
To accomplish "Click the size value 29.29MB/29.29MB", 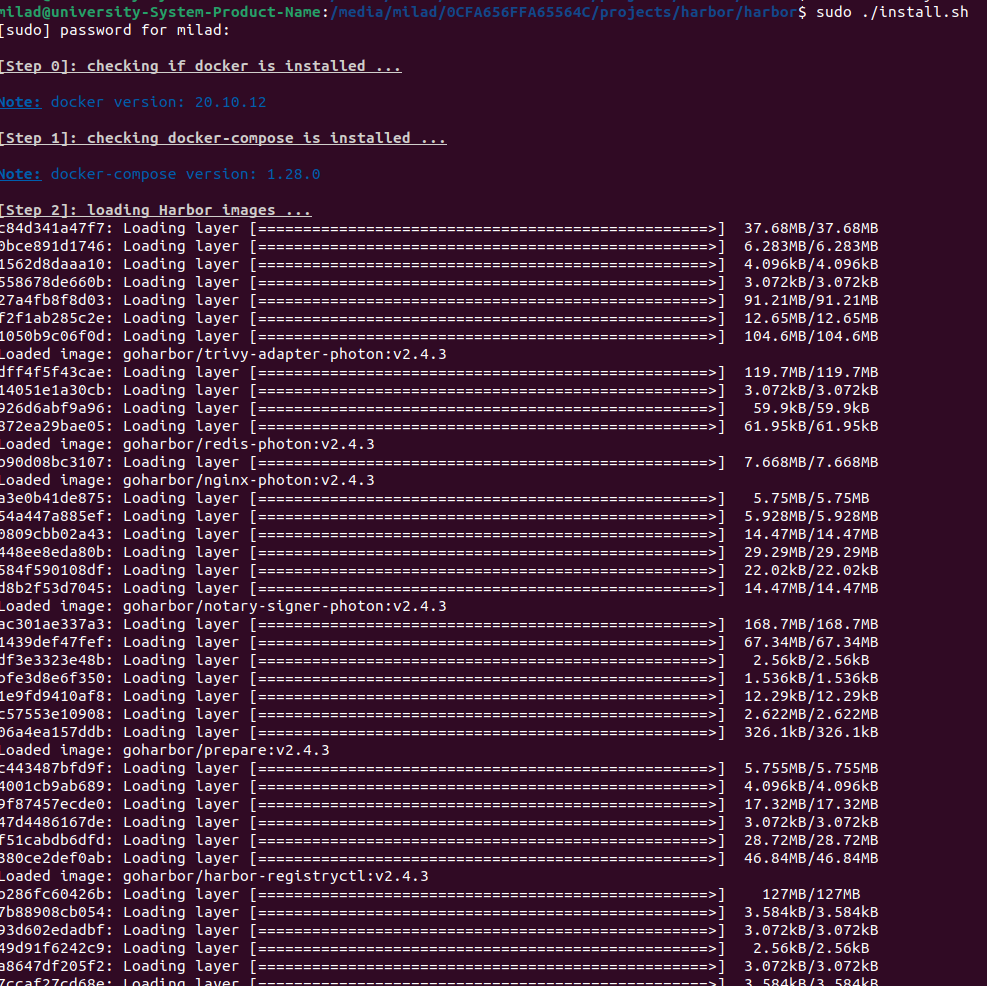I will click(811, 552).
